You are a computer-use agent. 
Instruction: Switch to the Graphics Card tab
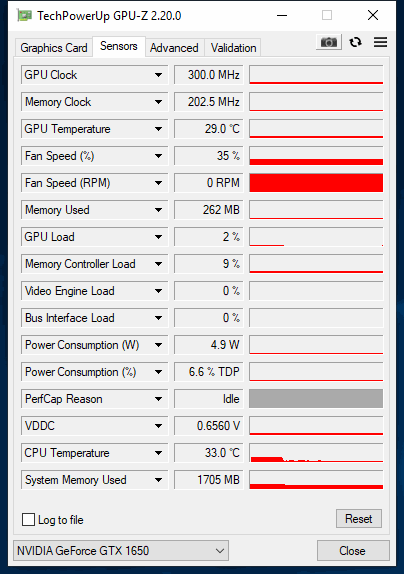pos(54,48)
